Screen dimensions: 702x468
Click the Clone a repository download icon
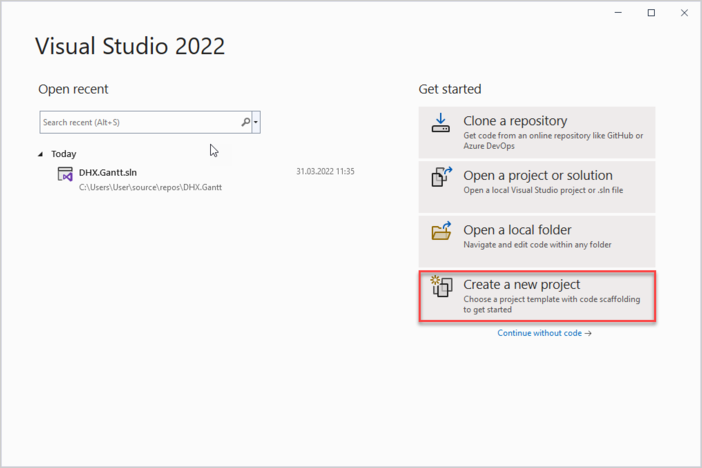pos(441,124)
